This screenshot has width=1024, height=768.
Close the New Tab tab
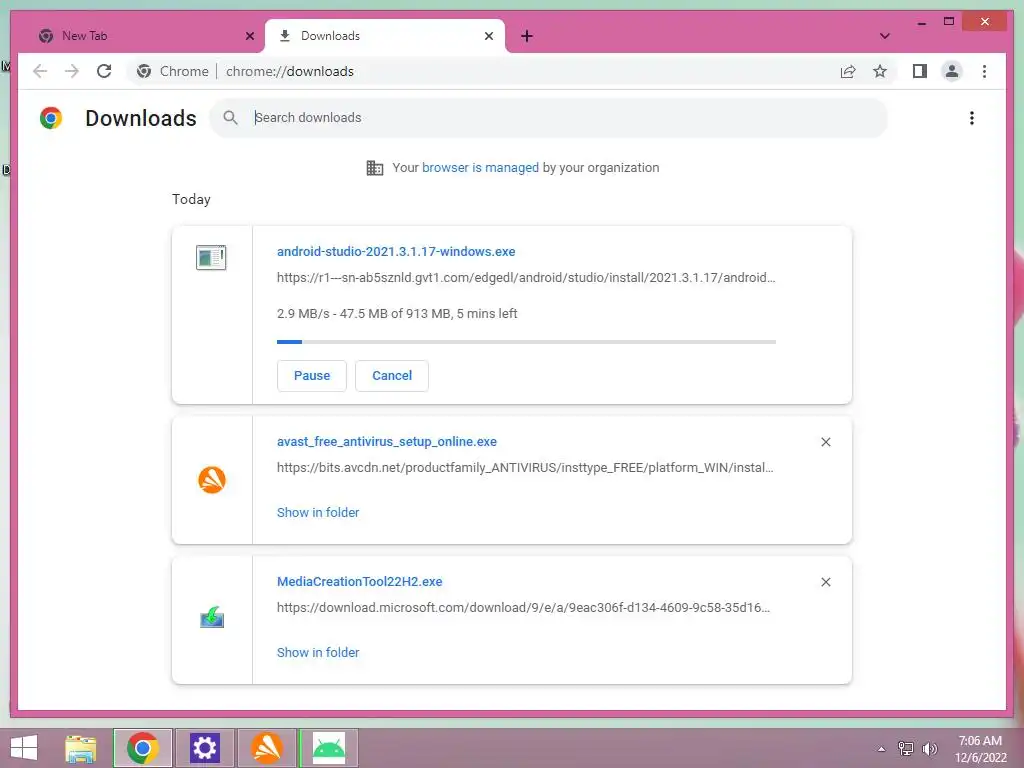249,36
